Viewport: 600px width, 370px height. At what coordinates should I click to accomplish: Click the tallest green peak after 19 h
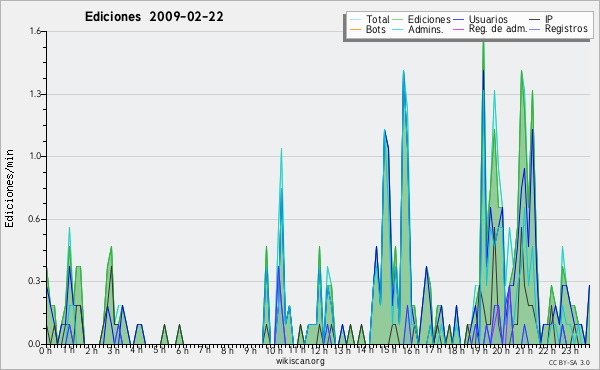[484, 44]
